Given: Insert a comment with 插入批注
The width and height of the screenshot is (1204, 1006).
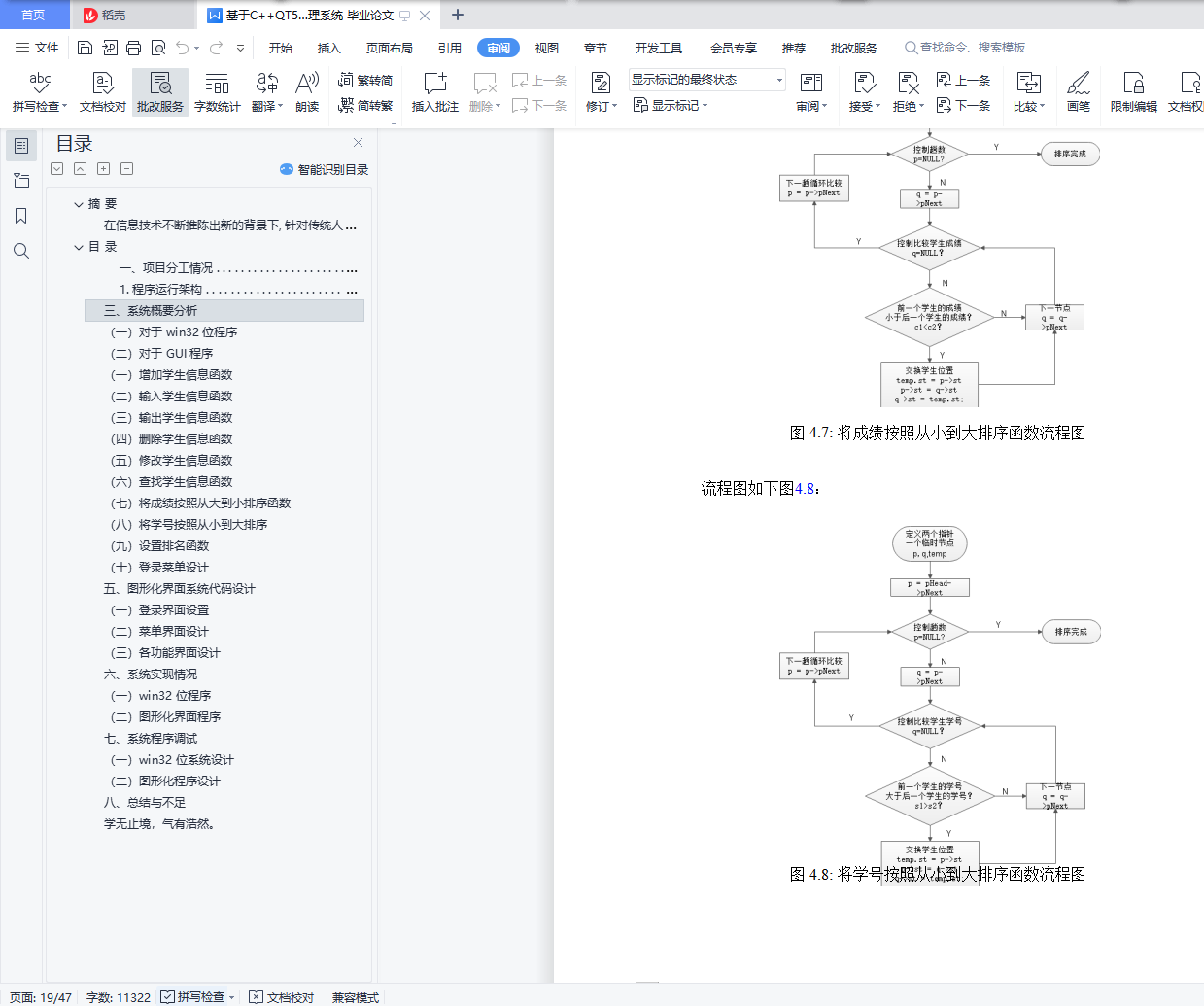Looking at the screenshot, I should 434,91.
